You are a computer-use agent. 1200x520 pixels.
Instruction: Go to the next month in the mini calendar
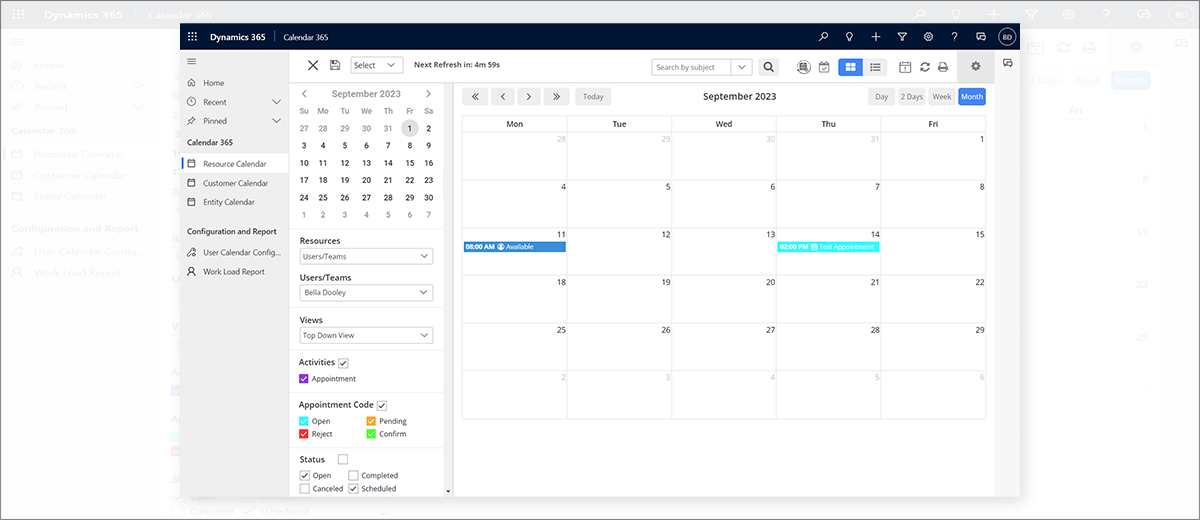tap(428, 94)
